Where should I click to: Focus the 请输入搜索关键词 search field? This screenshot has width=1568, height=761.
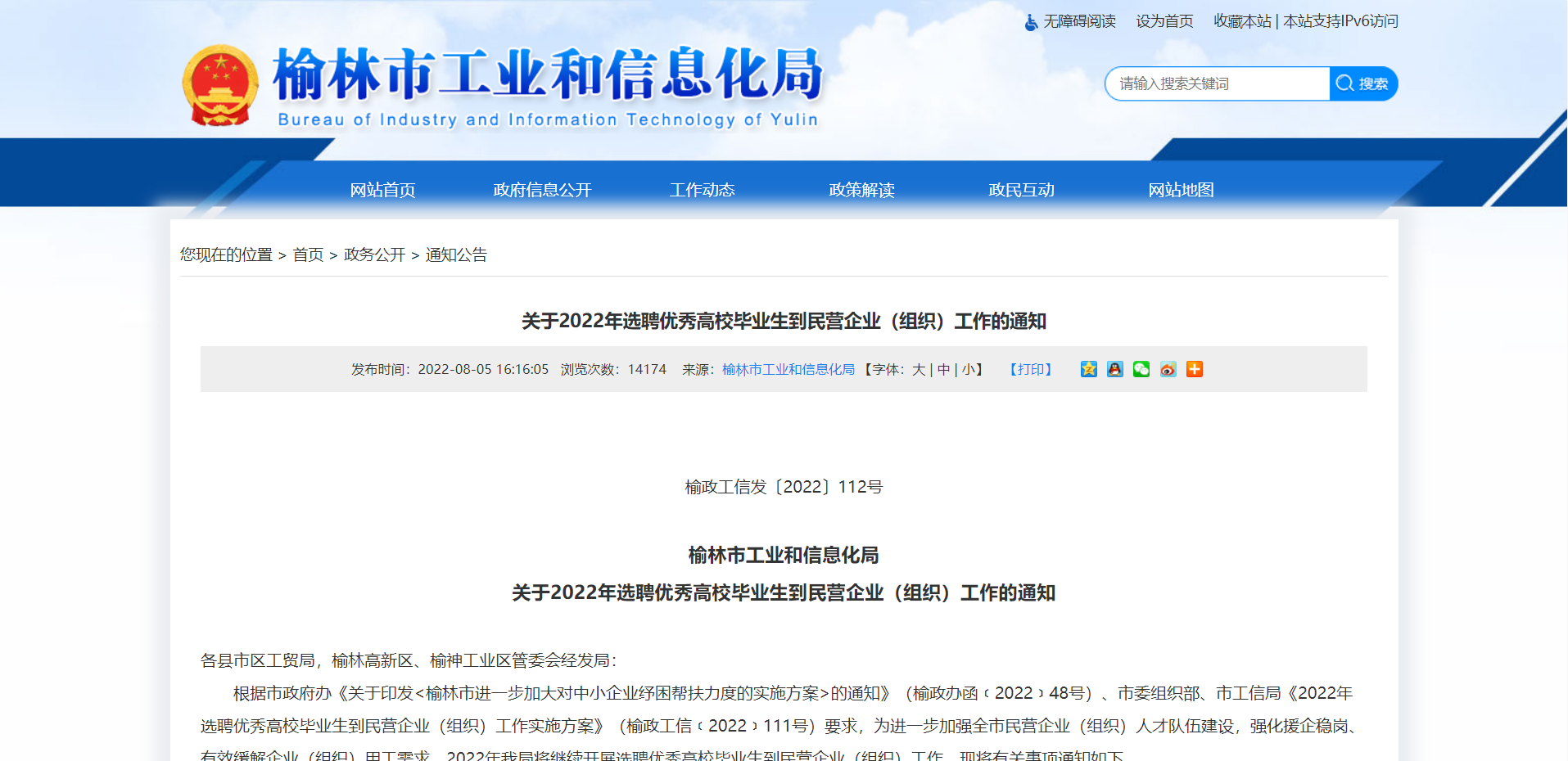[x=1216, y=83]
